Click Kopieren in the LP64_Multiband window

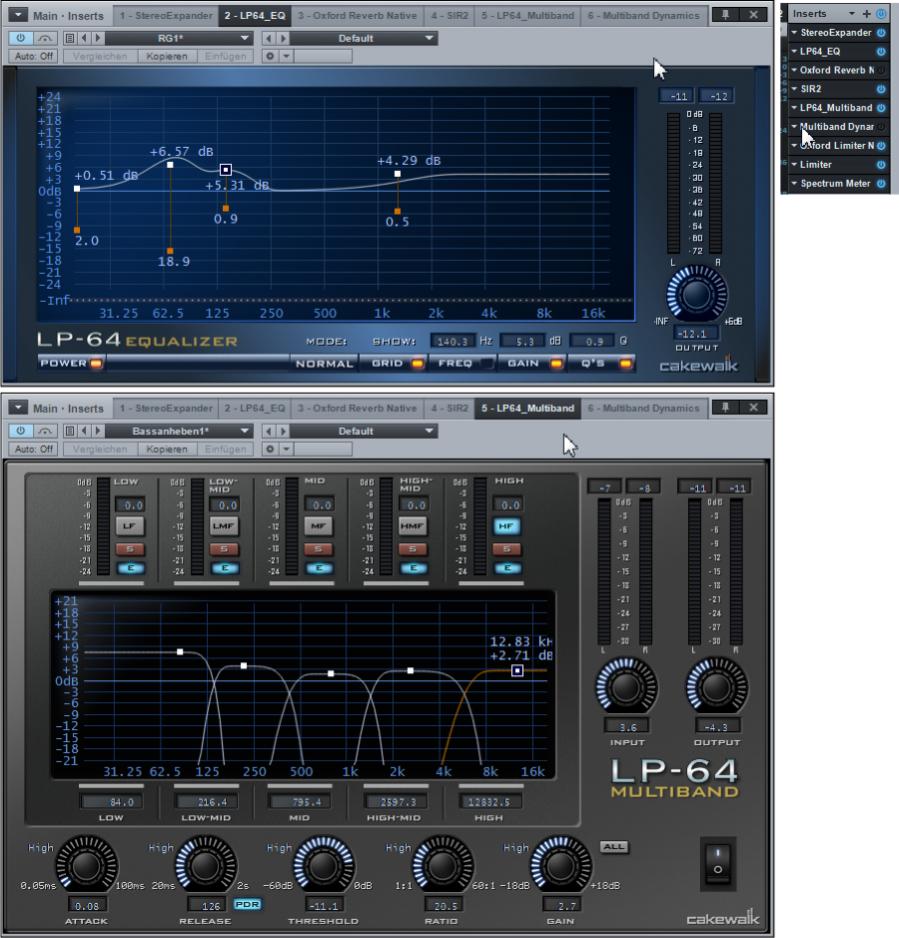pos(166,449)
